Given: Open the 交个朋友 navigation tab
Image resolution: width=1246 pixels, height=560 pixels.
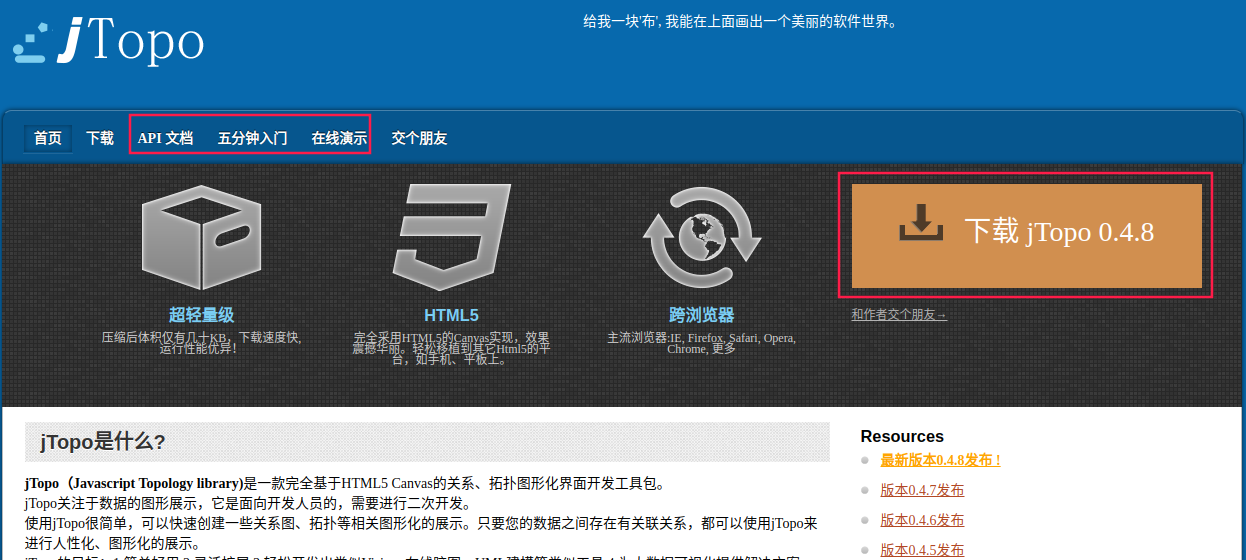Looking at the screenshot, I should click(419, 138).
